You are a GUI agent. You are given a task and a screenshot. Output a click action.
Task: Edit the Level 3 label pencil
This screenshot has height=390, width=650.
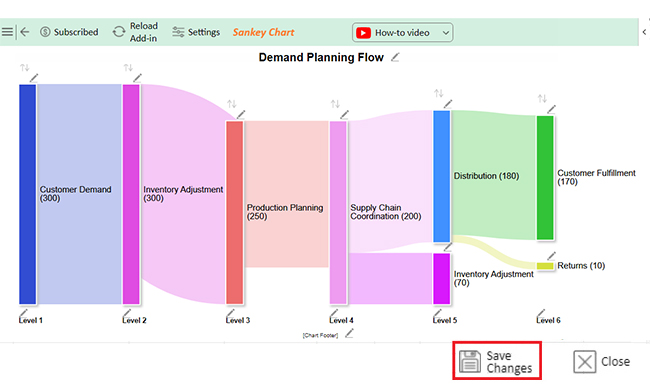[230, 313]
